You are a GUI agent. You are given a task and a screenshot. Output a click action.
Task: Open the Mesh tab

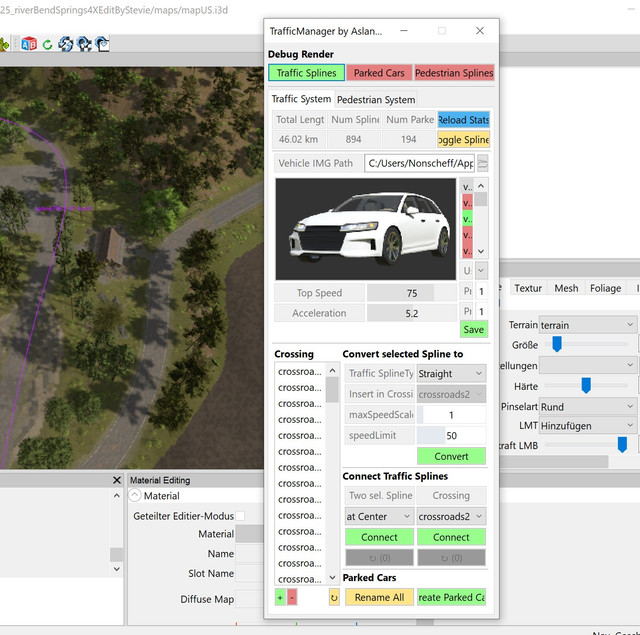[x=566, y=288]
